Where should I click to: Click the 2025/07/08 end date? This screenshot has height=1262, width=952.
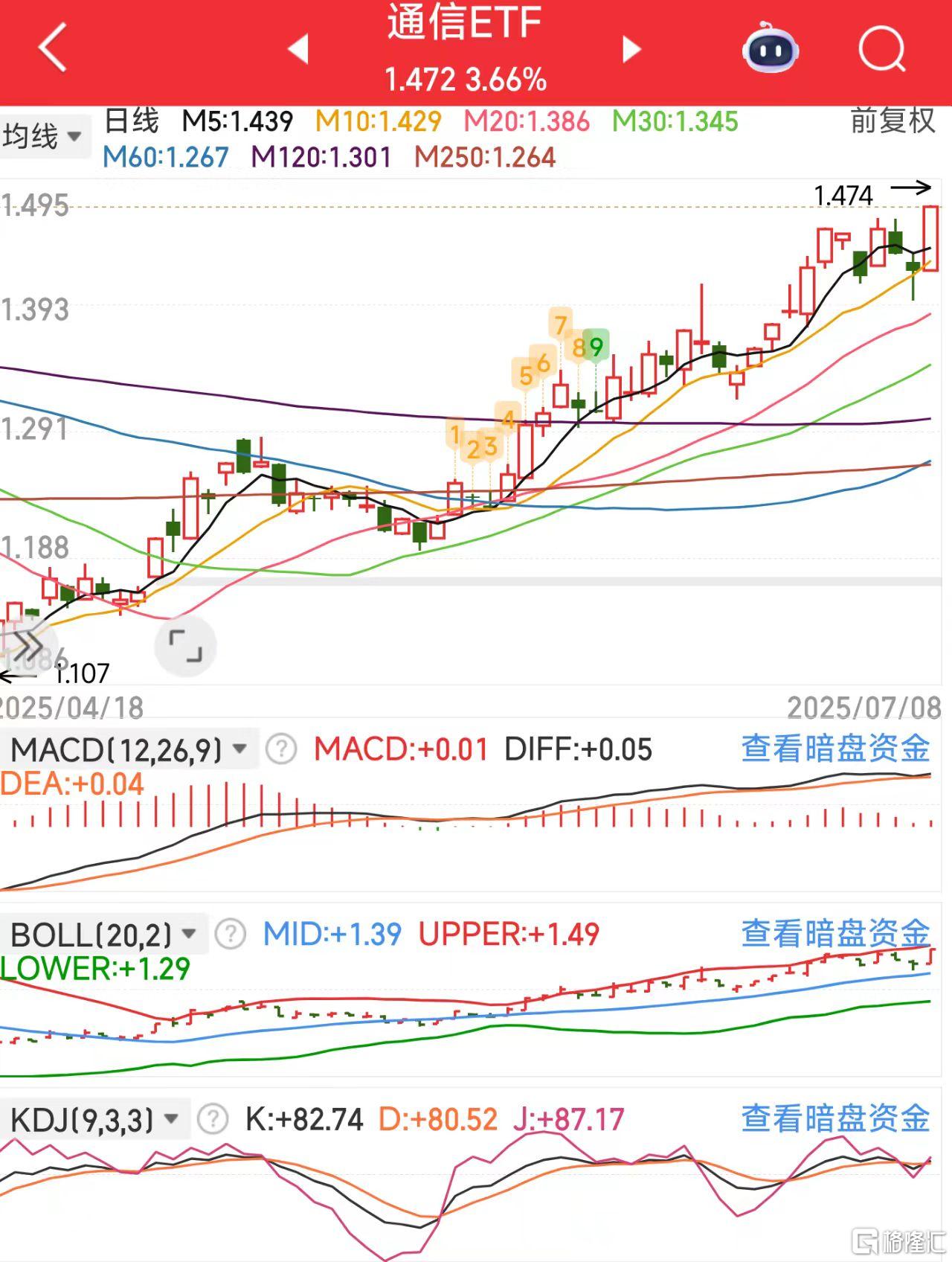tap(864, 708)
